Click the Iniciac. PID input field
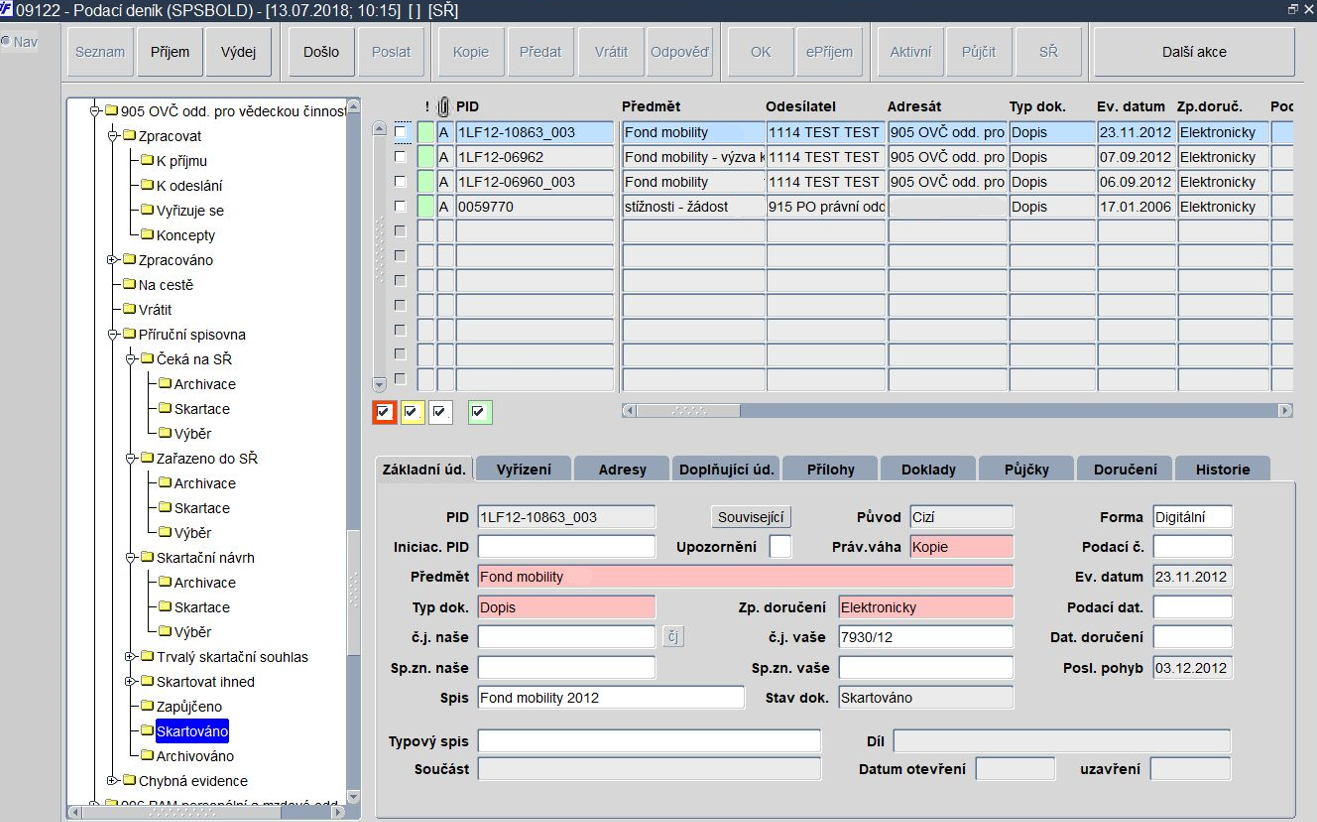The width and height of the screenshot is (1317, 822). click(566, 547)
